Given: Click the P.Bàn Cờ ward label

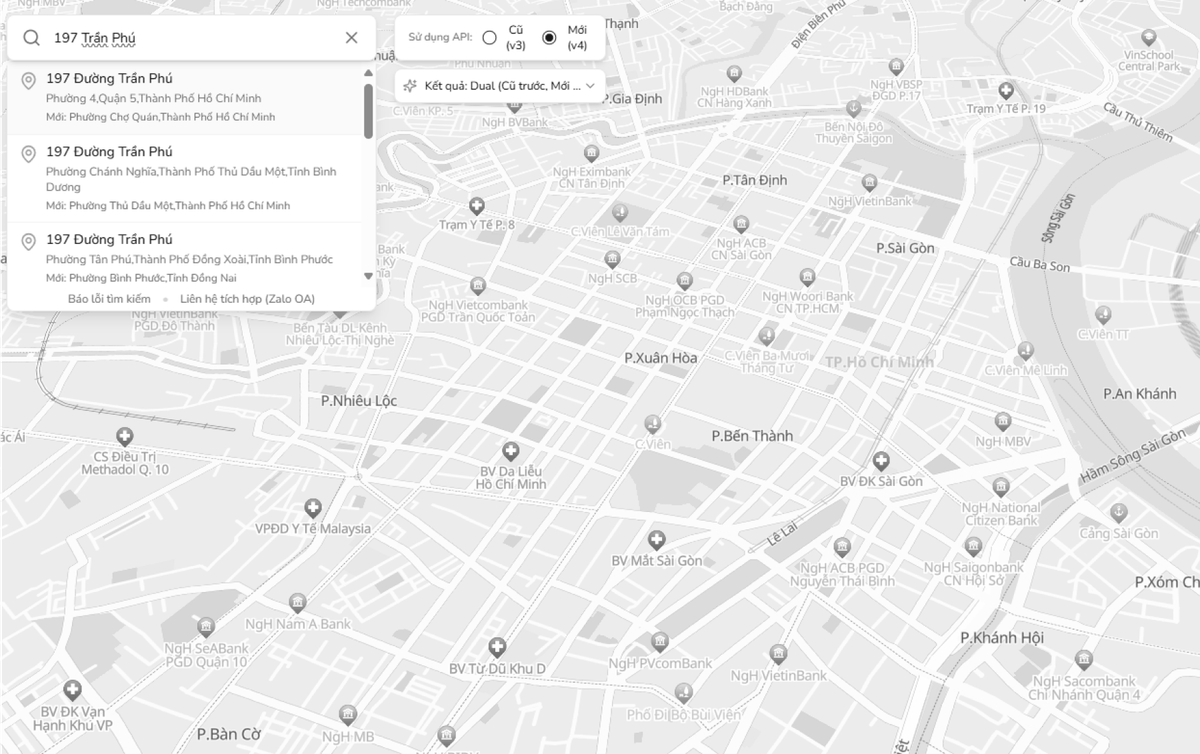Looking at the screenshot, I should click(x=229, y=734).
